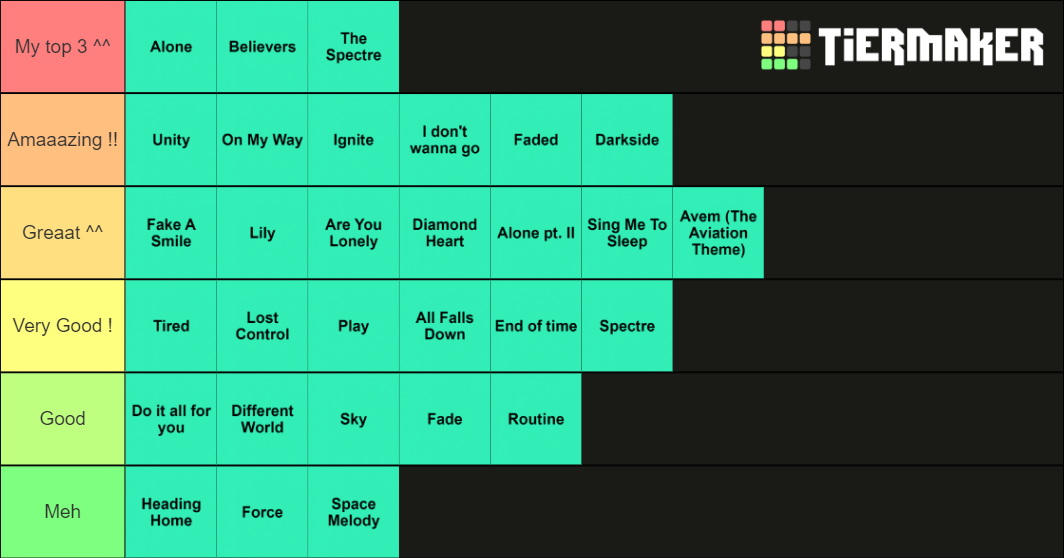
Task: Select the 'Routine' tile in Good tier
Action: [x=536, y=419]
